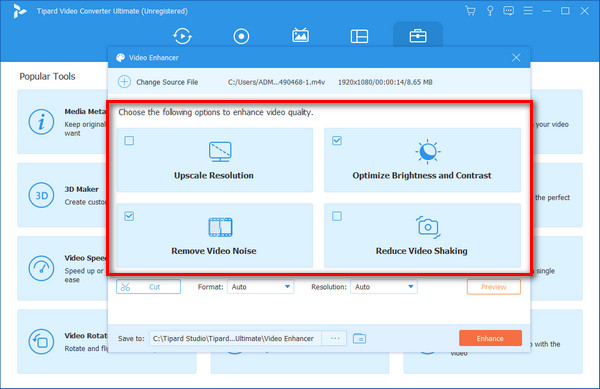Screen dimensions: 600x389
Task: Click the Reduce Video Shaking camera icon
Action: (428, 227)
